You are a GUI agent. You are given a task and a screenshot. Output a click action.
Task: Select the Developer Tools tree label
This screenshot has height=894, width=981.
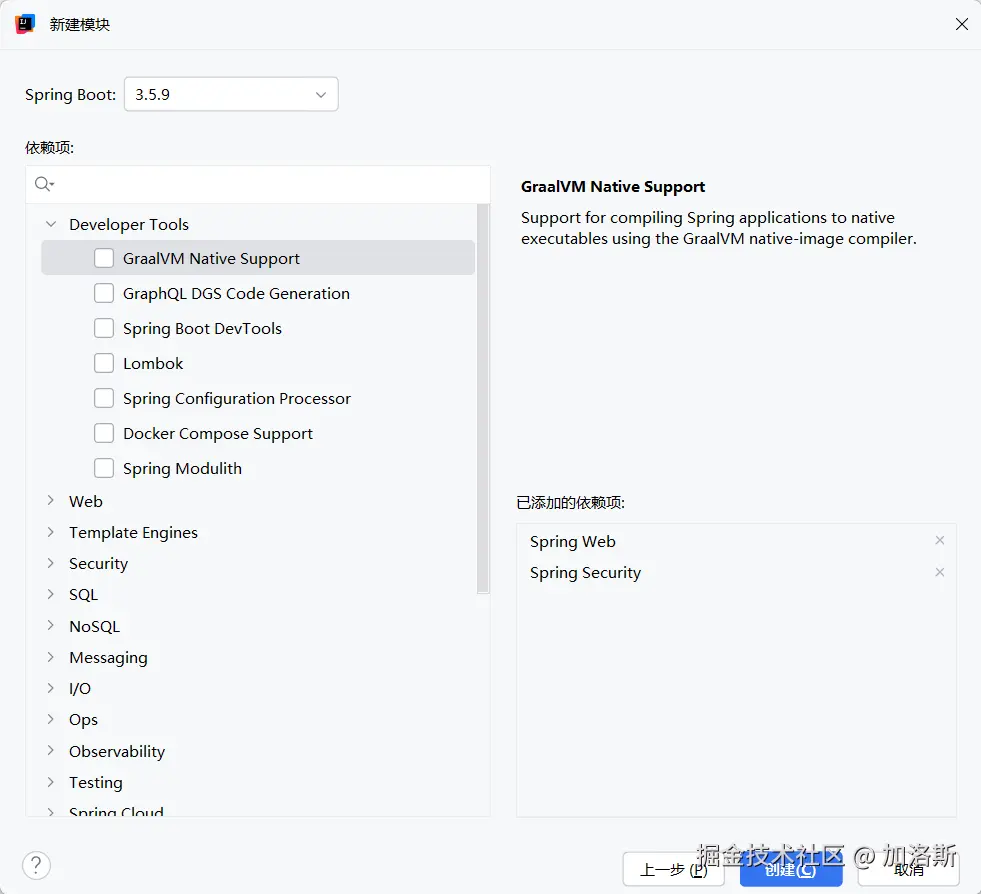[x=129, y=224]
